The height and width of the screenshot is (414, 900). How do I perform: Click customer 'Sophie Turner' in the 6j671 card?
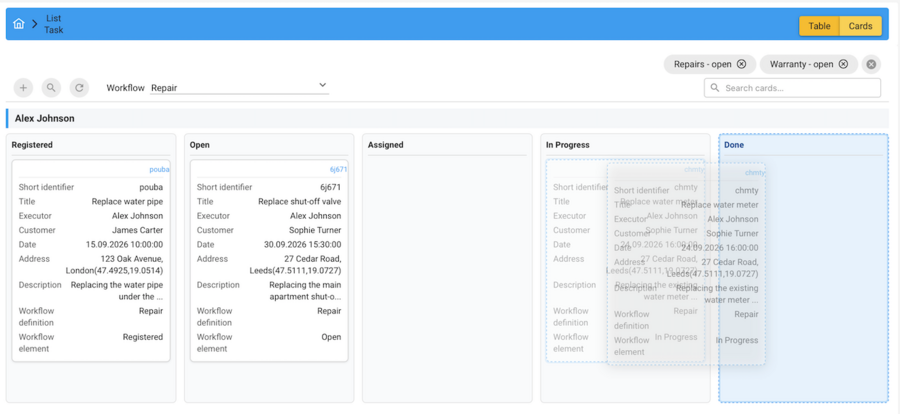click(315, 230)
